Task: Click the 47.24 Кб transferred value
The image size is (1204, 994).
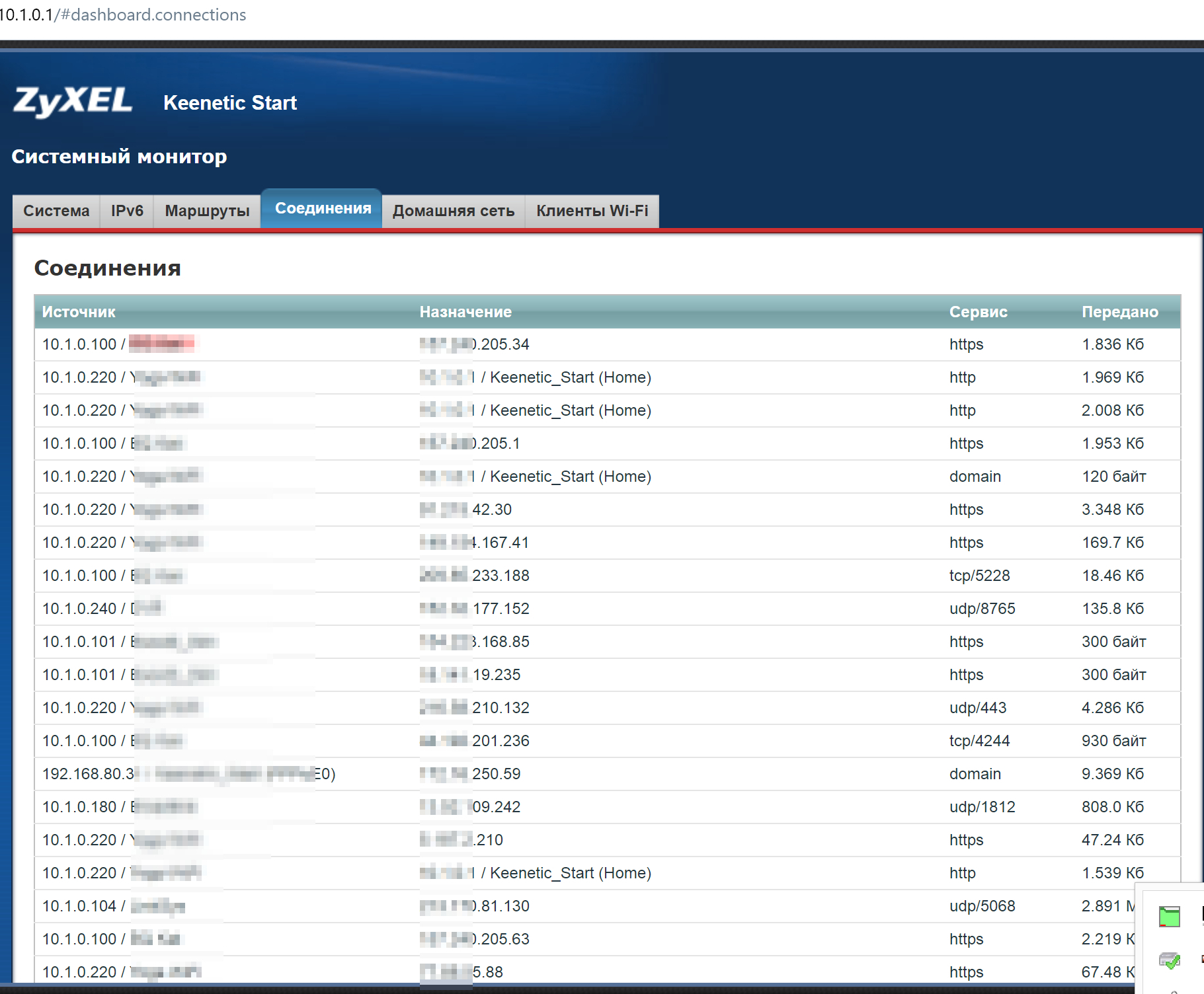Action: point(1113,840)
